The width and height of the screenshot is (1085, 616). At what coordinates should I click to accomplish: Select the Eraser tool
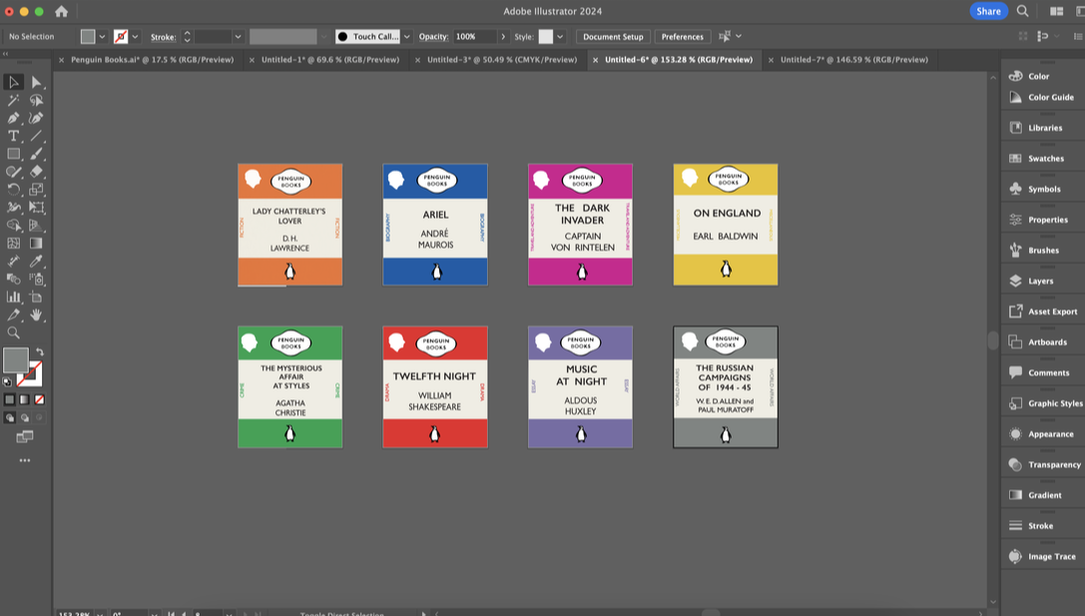[x=37, y=172]
